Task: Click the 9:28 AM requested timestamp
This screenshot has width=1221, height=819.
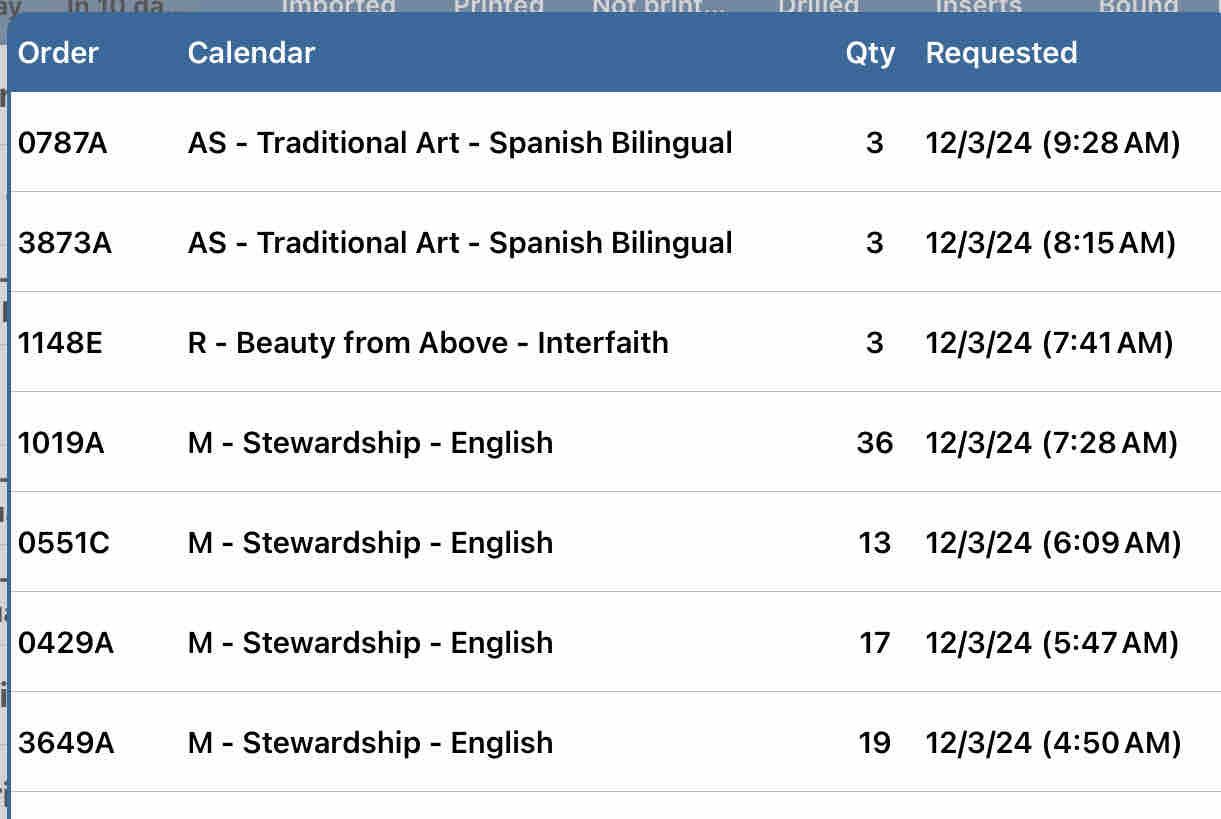Action: pyautogui.click(x=1053, y=143)
